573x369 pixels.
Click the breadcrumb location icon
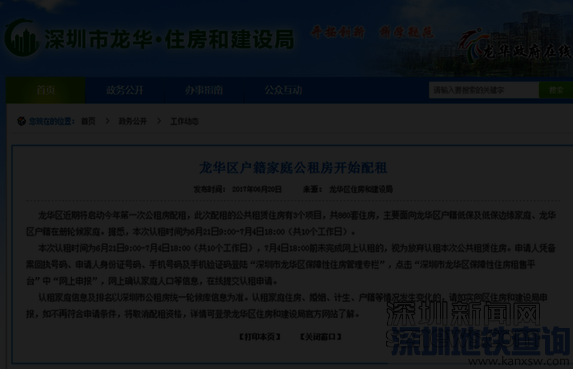pos(22,121)
